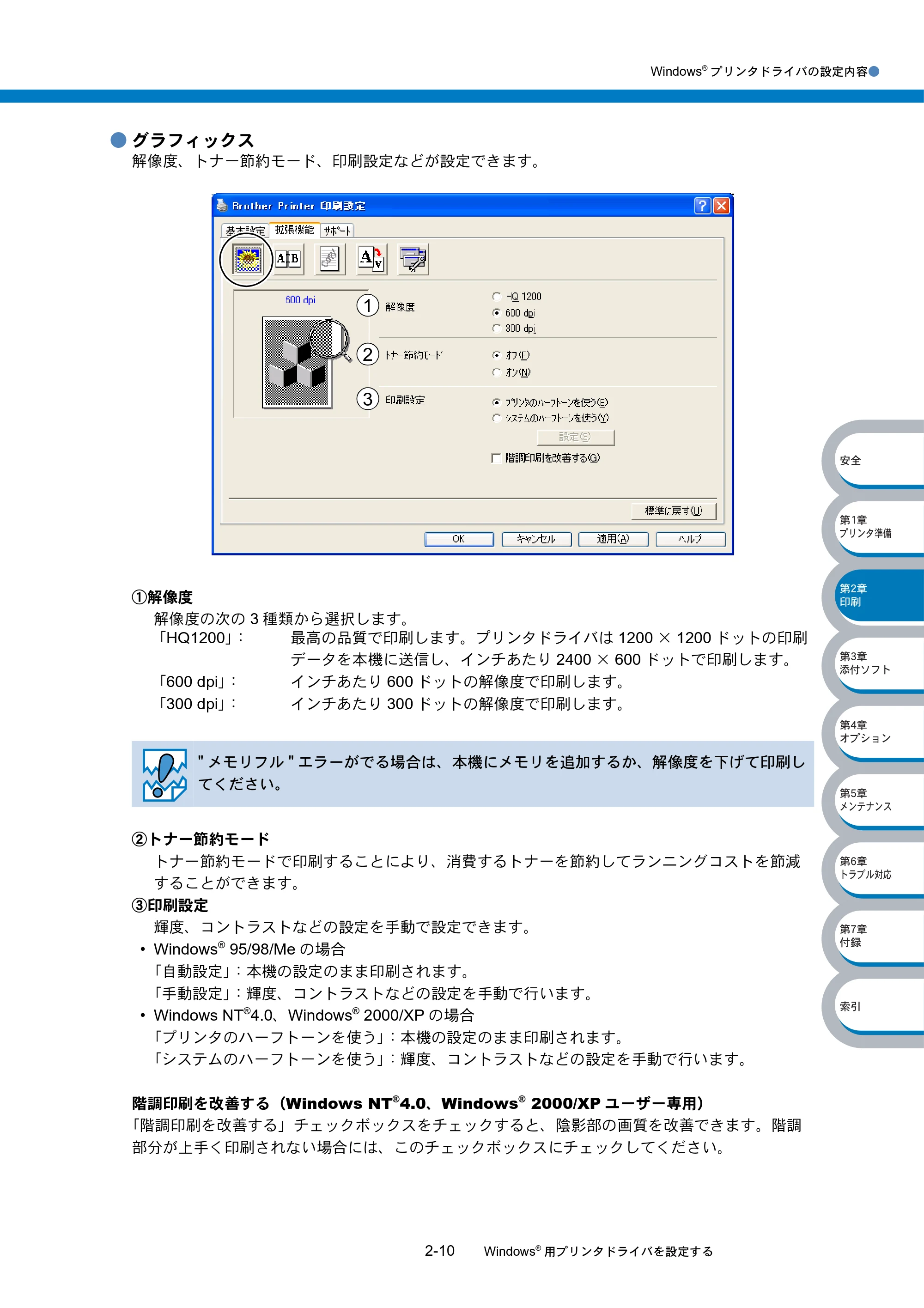924x1308 pixels.
Task: Switch to the 拡張機能 tab
Action: [x=294, y=229]
